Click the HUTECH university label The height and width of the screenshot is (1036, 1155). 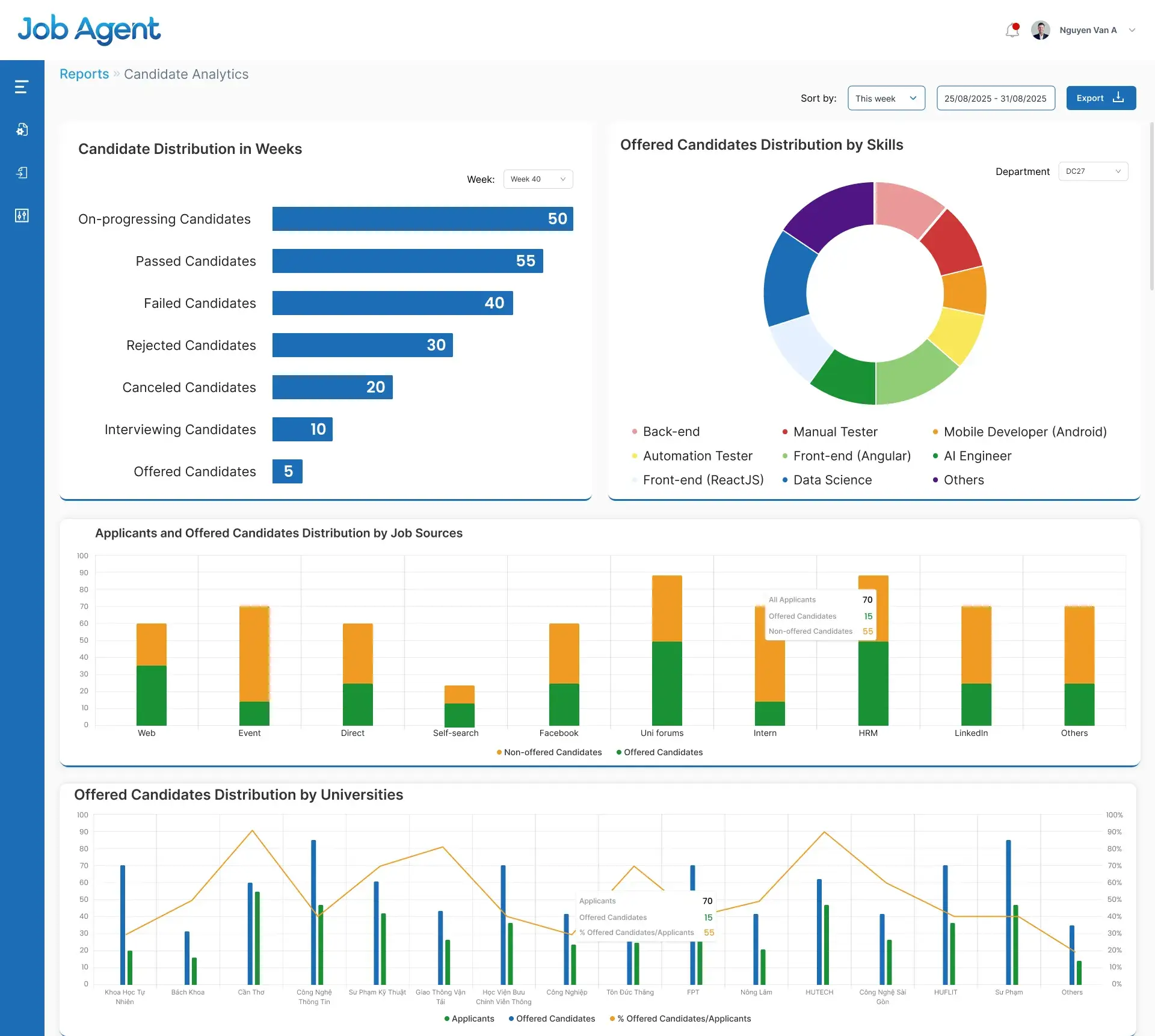[819, 992]
